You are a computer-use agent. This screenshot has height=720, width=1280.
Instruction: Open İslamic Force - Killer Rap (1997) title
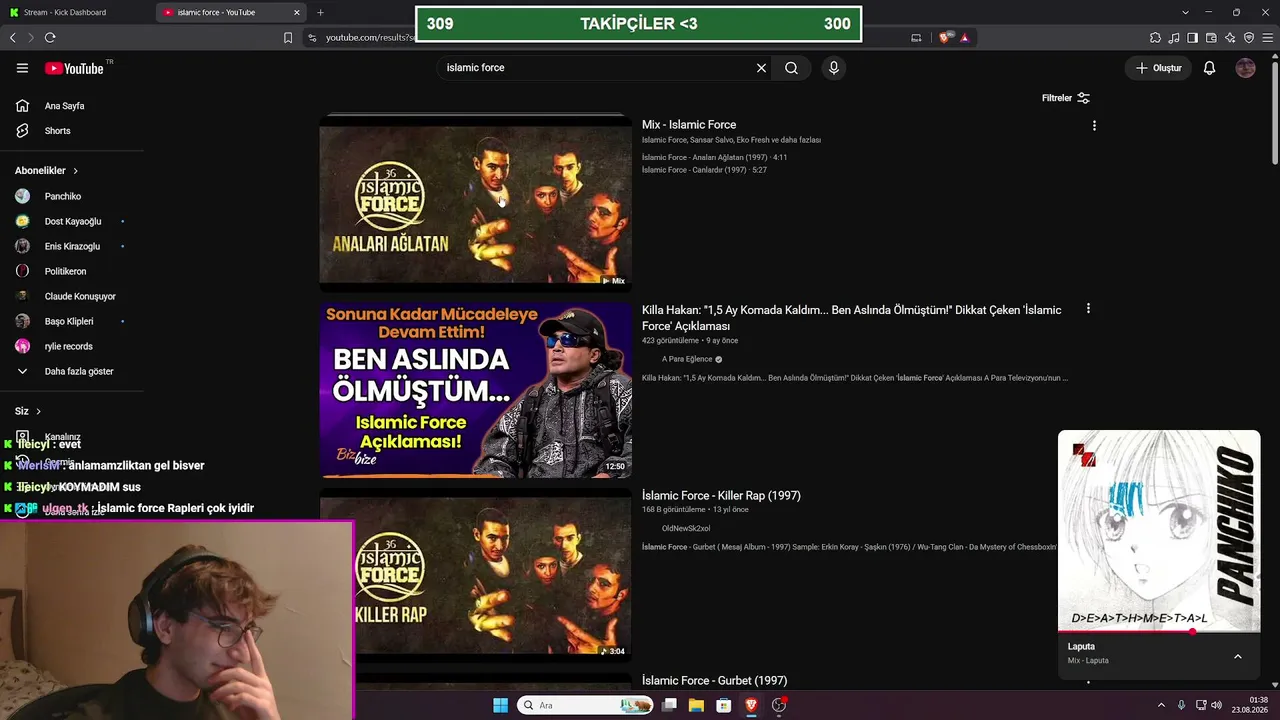pyautogui.click(x=721, y=496)
